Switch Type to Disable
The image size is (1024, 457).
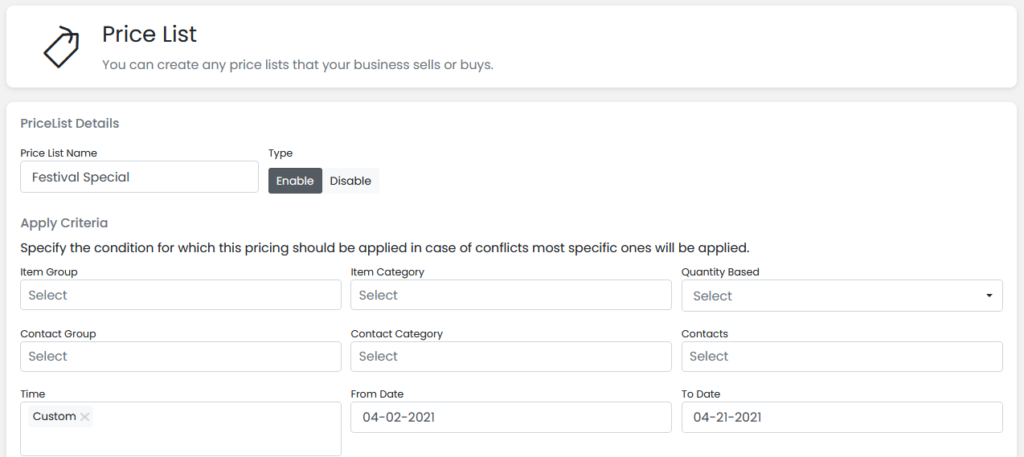tap(351, 181)
